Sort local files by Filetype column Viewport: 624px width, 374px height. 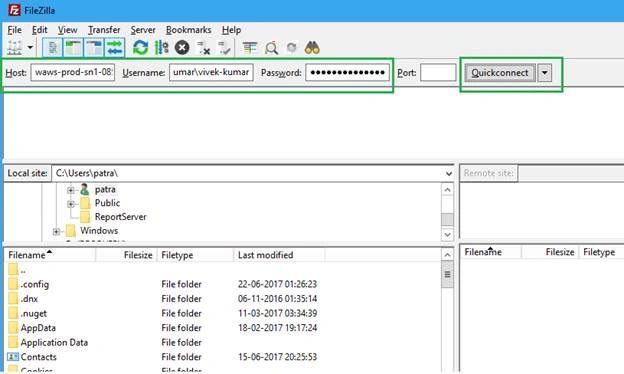195,255
